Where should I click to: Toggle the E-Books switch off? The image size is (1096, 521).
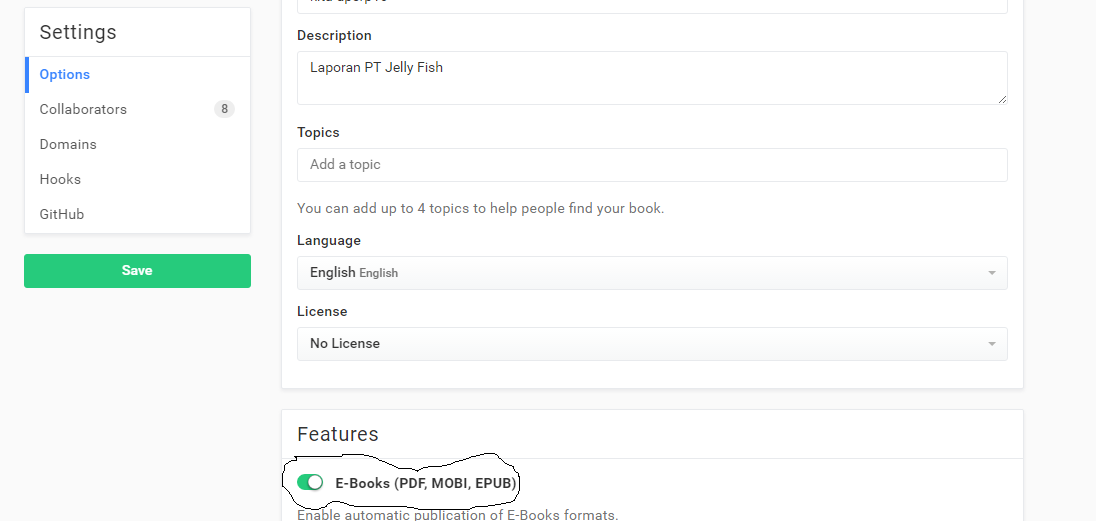[x=310, y=483]
